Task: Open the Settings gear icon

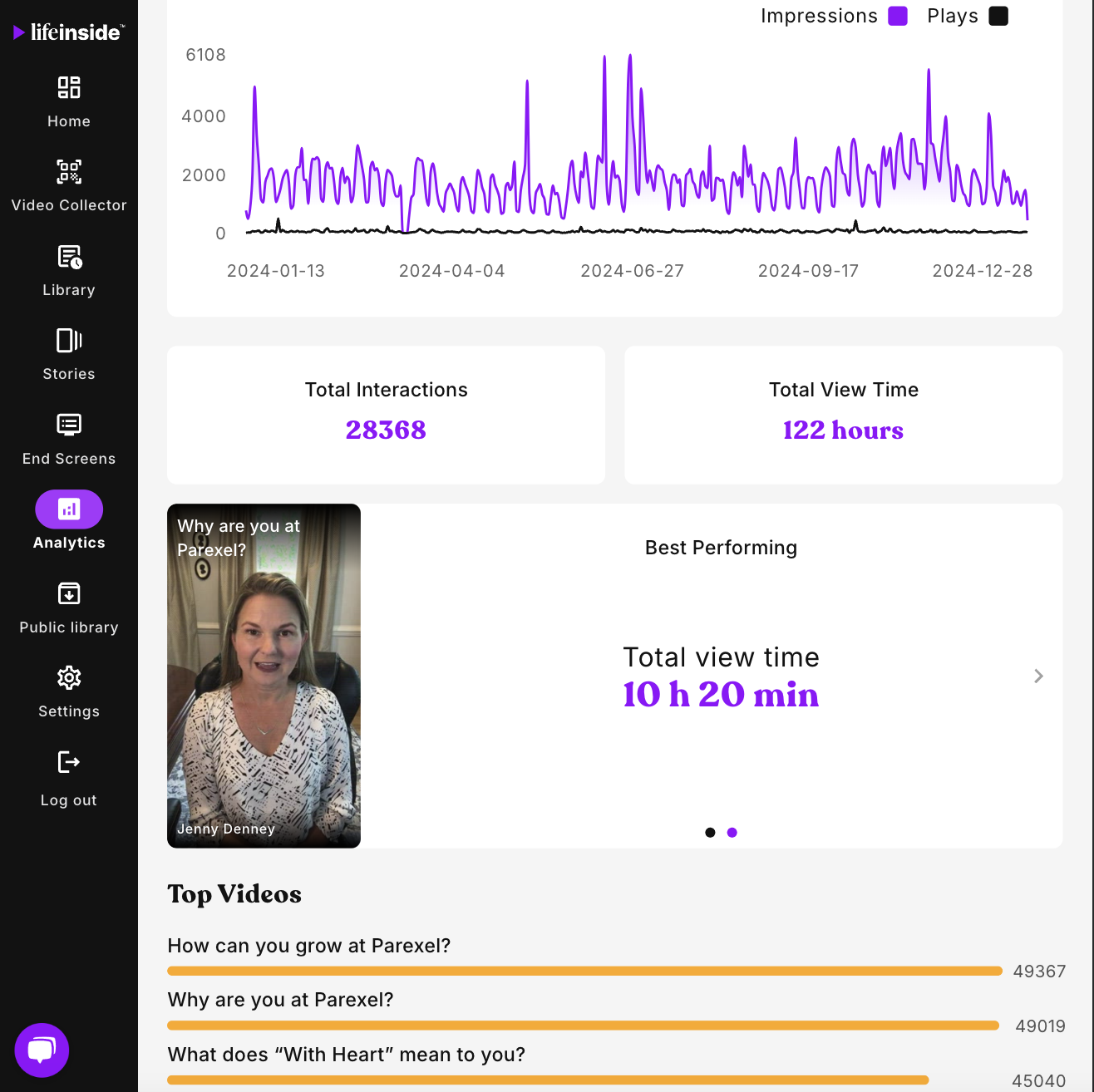Action: [x=69, y=678]
